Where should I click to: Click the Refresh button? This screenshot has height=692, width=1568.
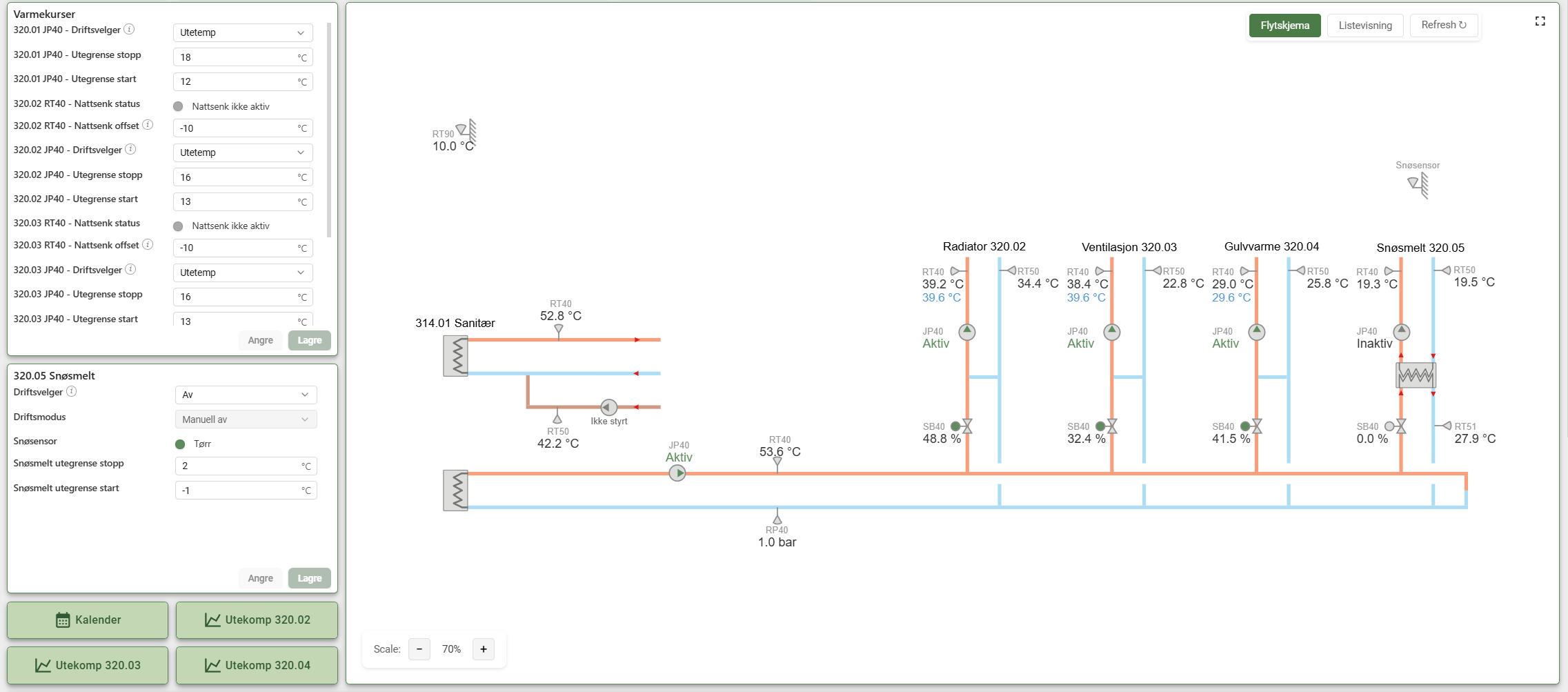pos(1444,25)
